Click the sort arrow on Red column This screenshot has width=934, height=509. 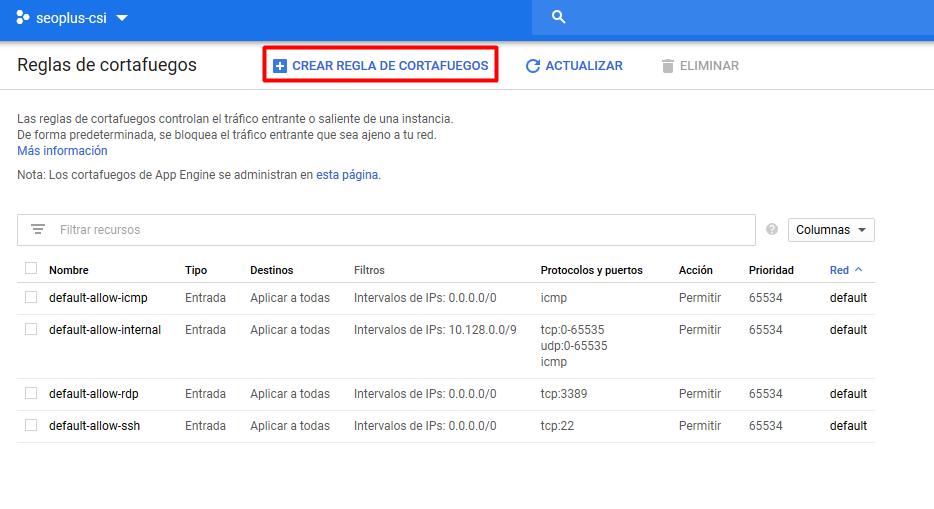pyautogui.click(x=858, y=270)
